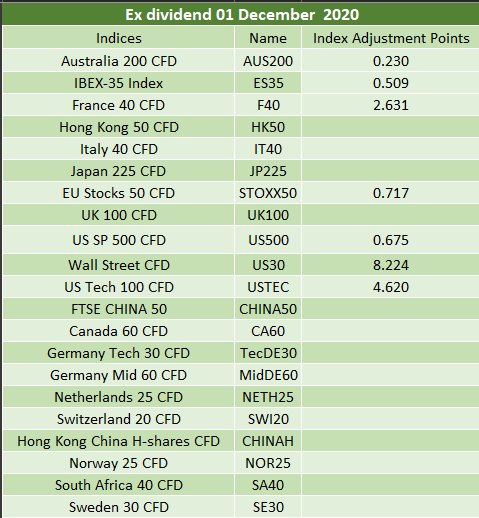Click the JP225 name cell
This screenshot has width=479, height=518.
click(x=268, y=171)
